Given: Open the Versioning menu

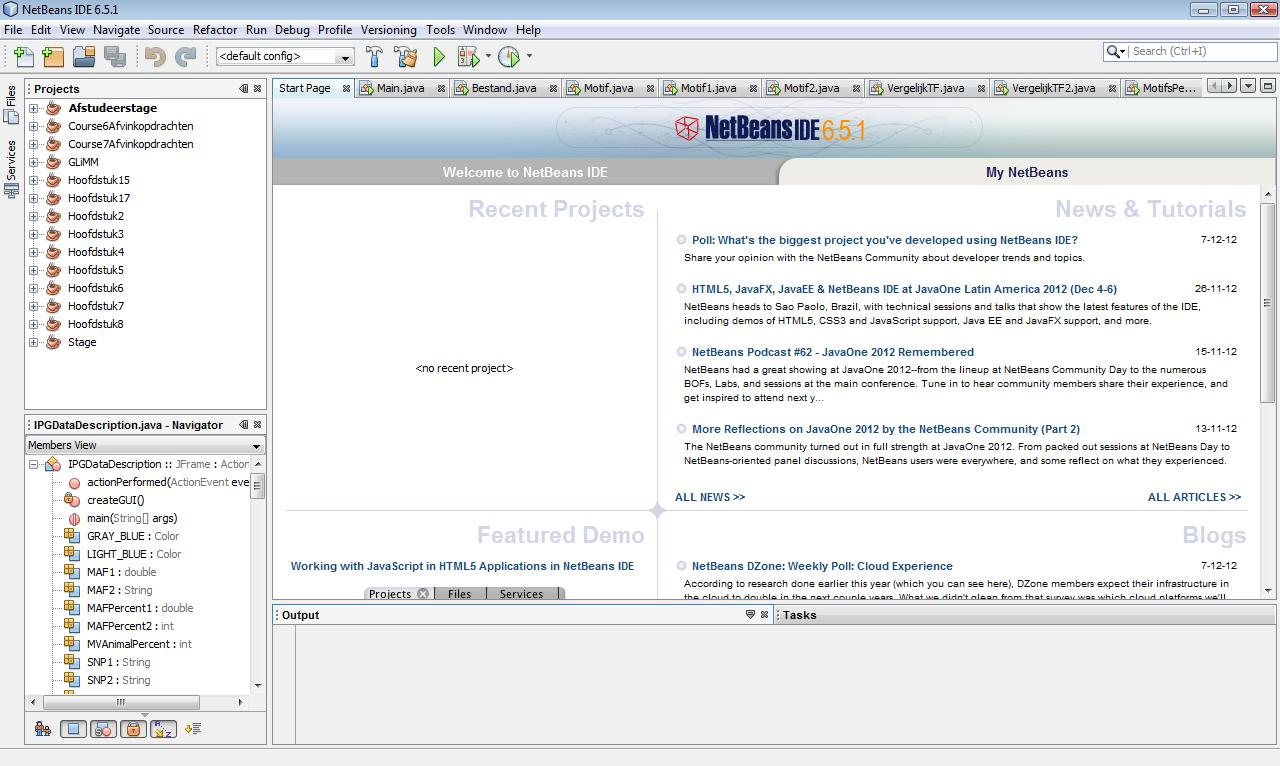Looking at the screenshot, I should click(388, 30).
